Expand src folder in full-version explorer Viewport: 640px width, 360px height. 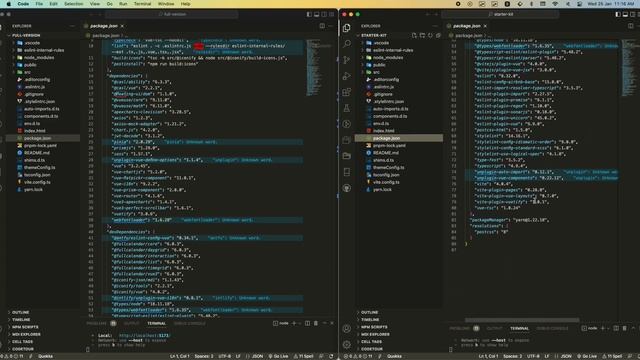coord(27,72)
